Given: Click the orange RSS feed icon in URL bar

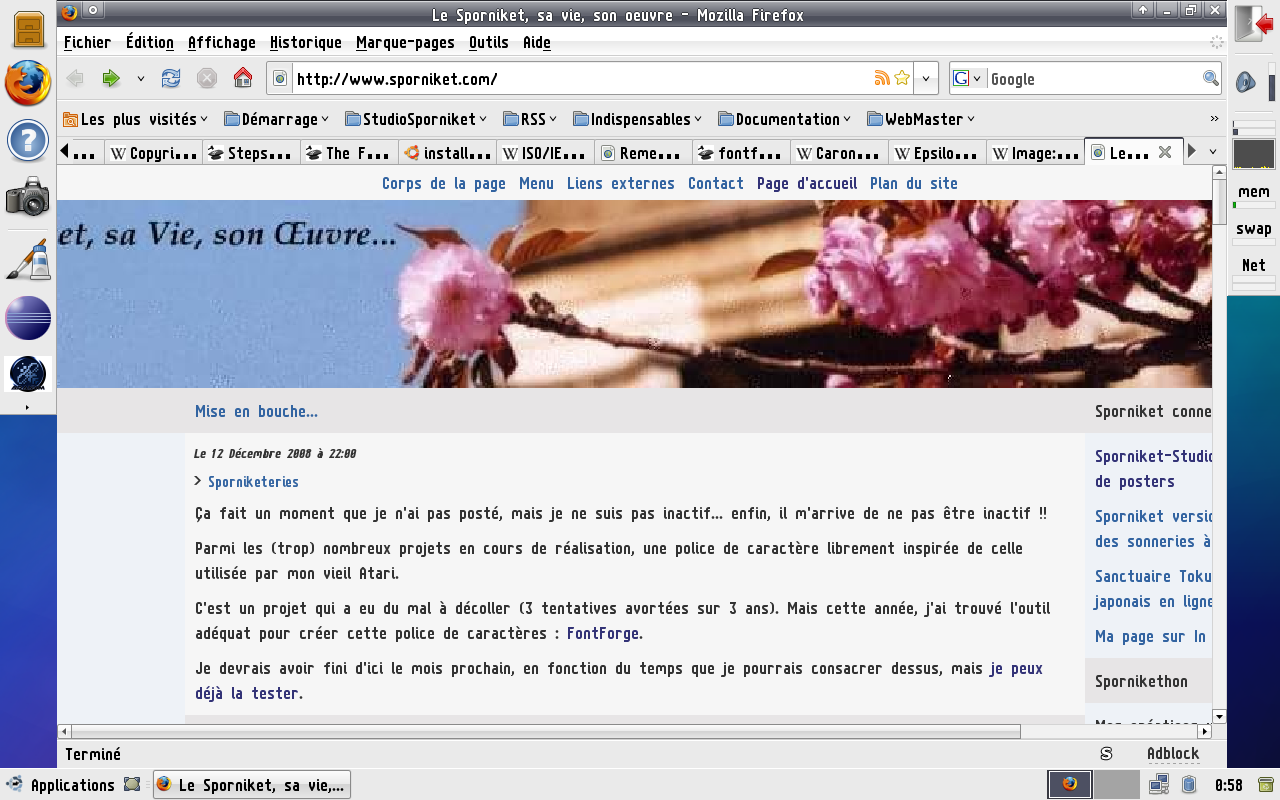Looking at the screenshot, I should [x=882, y=79].
